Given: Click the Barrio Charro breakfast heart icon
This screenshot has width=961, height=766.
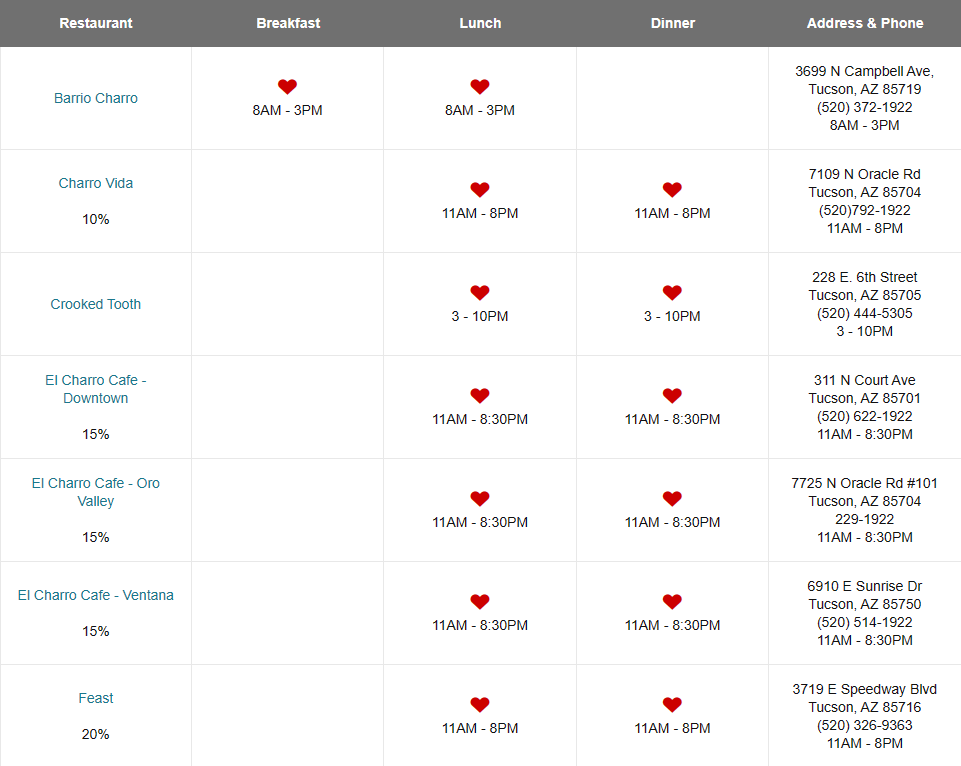Looking at the screenshot, I should pos(287,86).
